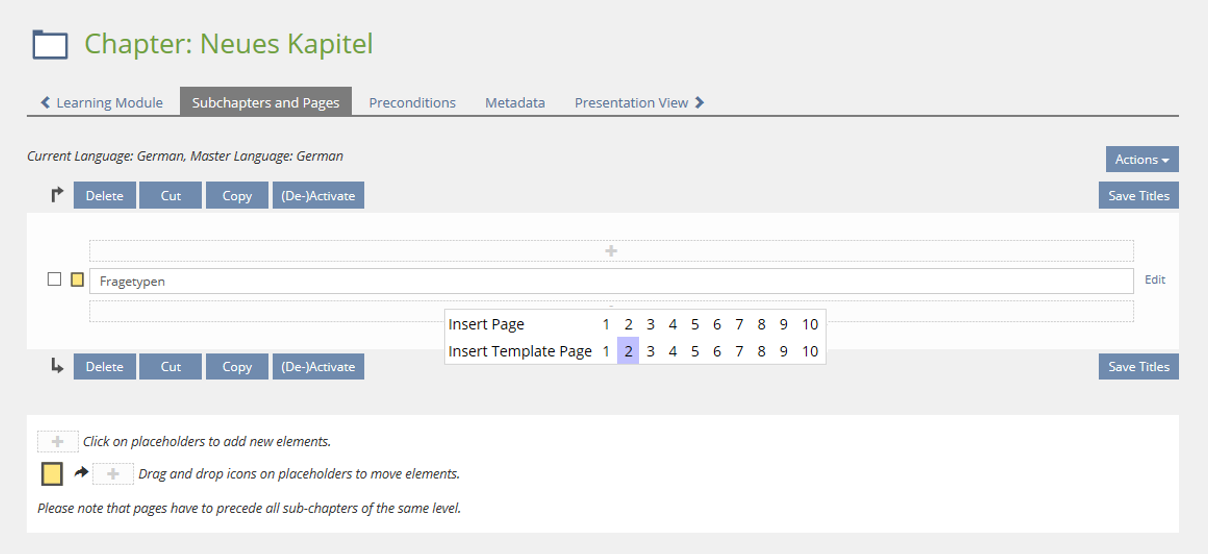Insert 5 pages via Insert Page row

695,324
